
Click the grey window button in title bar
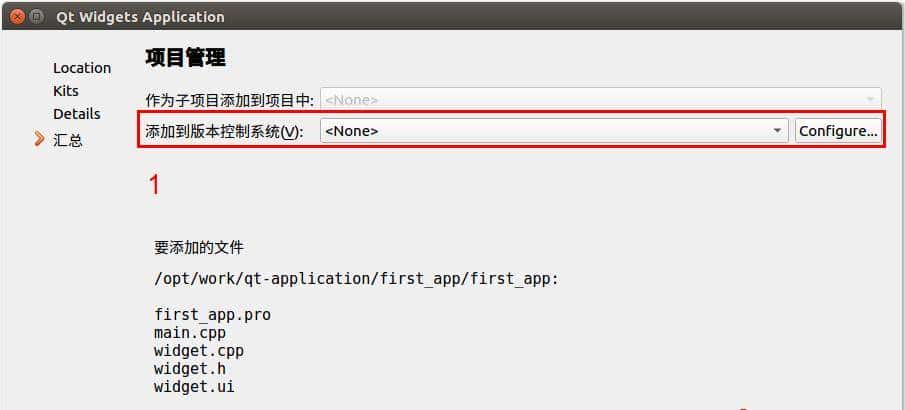pyautogui.click(x=36, y=16)
